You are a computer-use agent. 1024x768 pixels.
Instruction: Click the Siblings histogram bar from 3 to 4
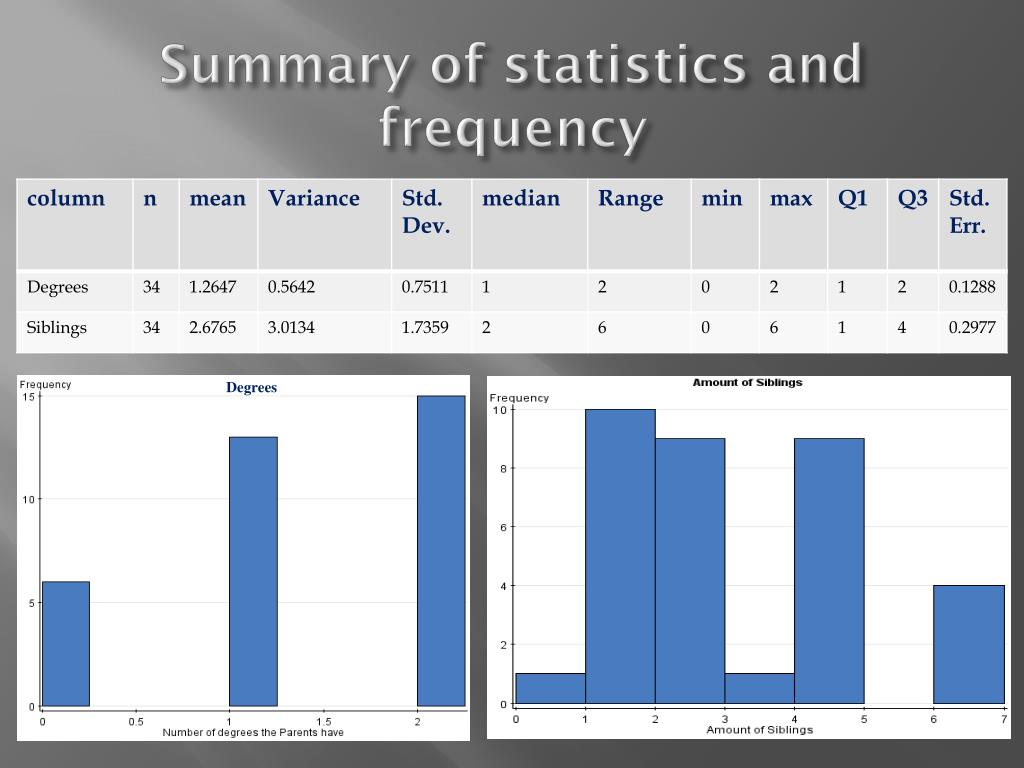click(x=760, y=688)
